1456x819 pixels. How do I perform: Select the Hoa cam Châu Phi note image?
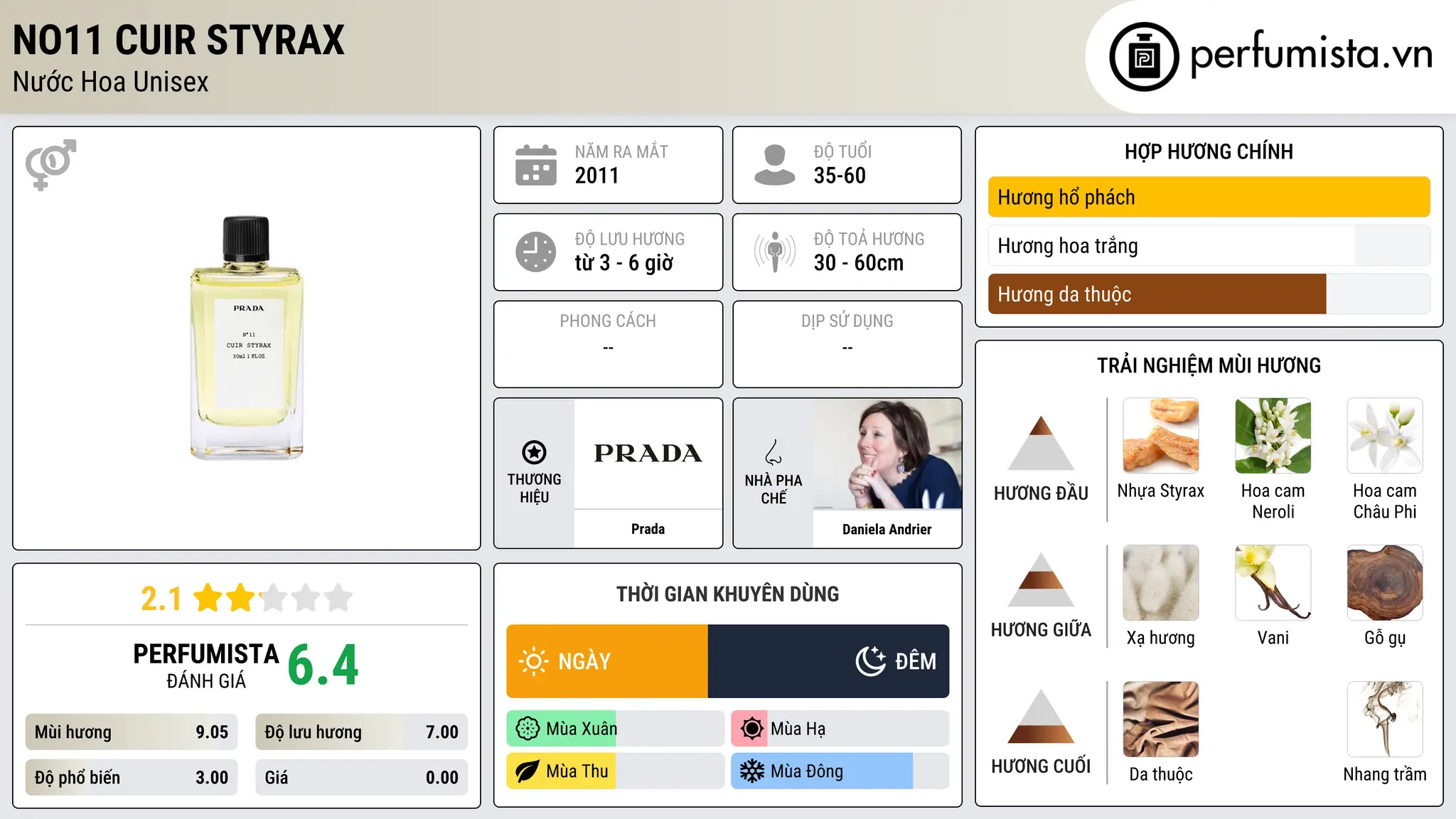coord(1385,436)
